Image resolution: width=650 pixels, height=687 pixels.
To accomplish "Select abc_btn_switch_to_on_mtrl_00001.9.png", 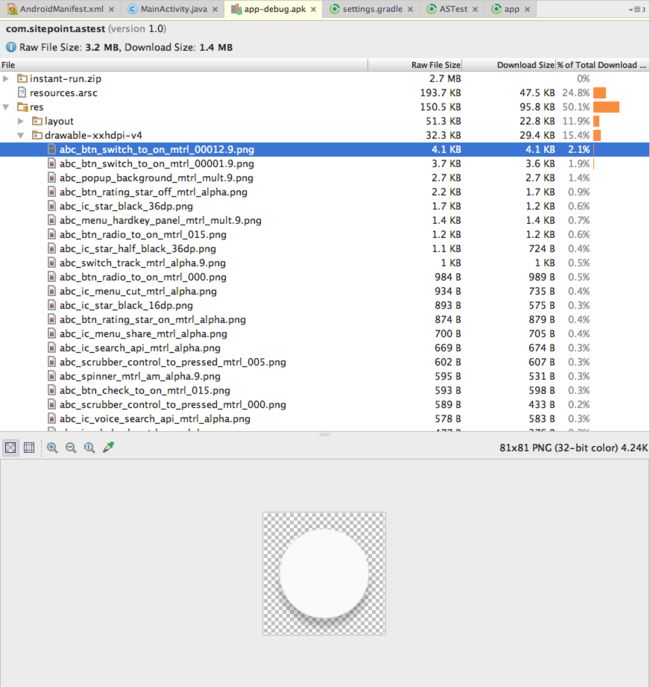I will pos(325,164).
